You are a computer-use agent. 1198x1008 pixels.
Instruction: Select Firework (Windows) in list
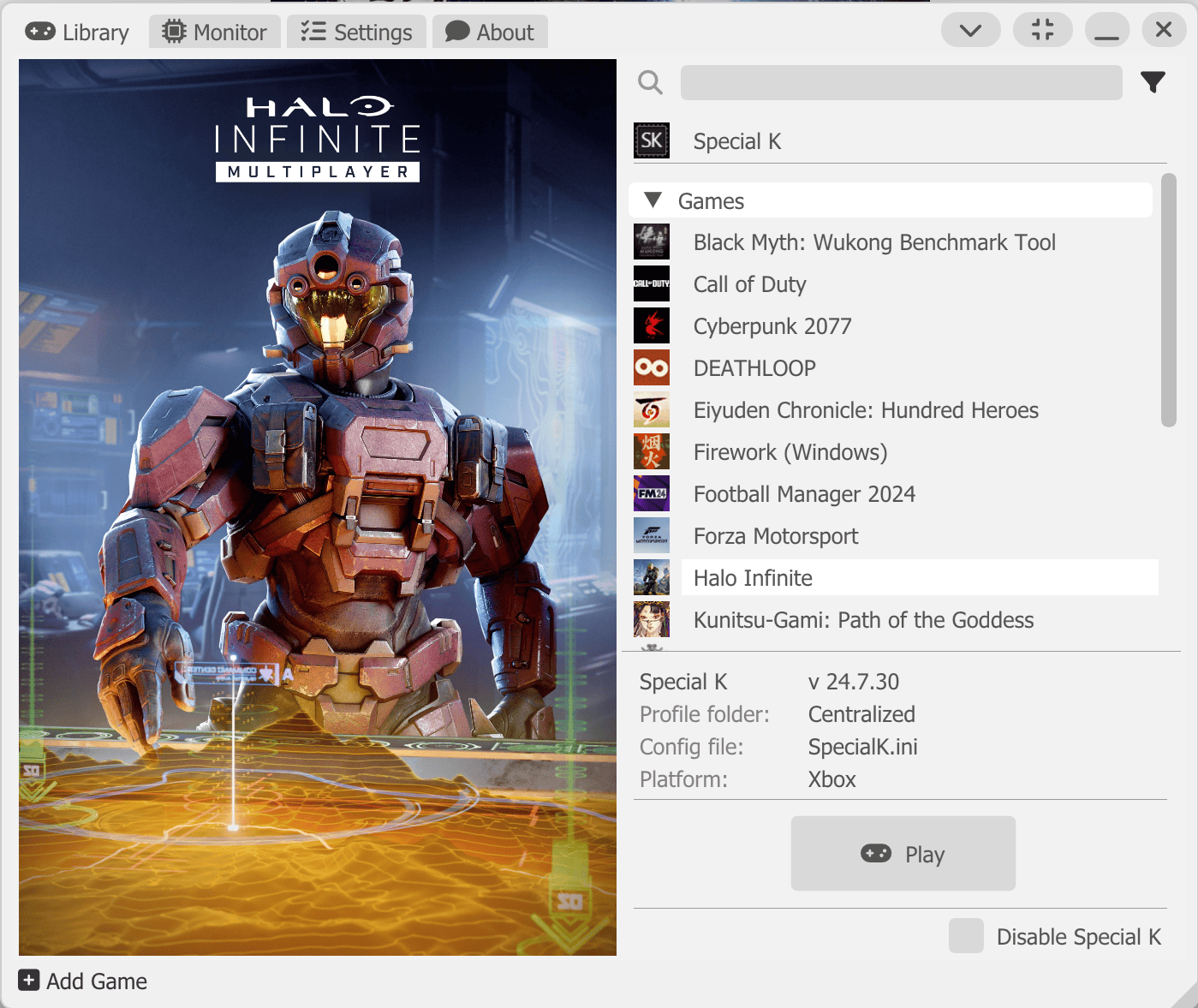click(x=790, y=452)
